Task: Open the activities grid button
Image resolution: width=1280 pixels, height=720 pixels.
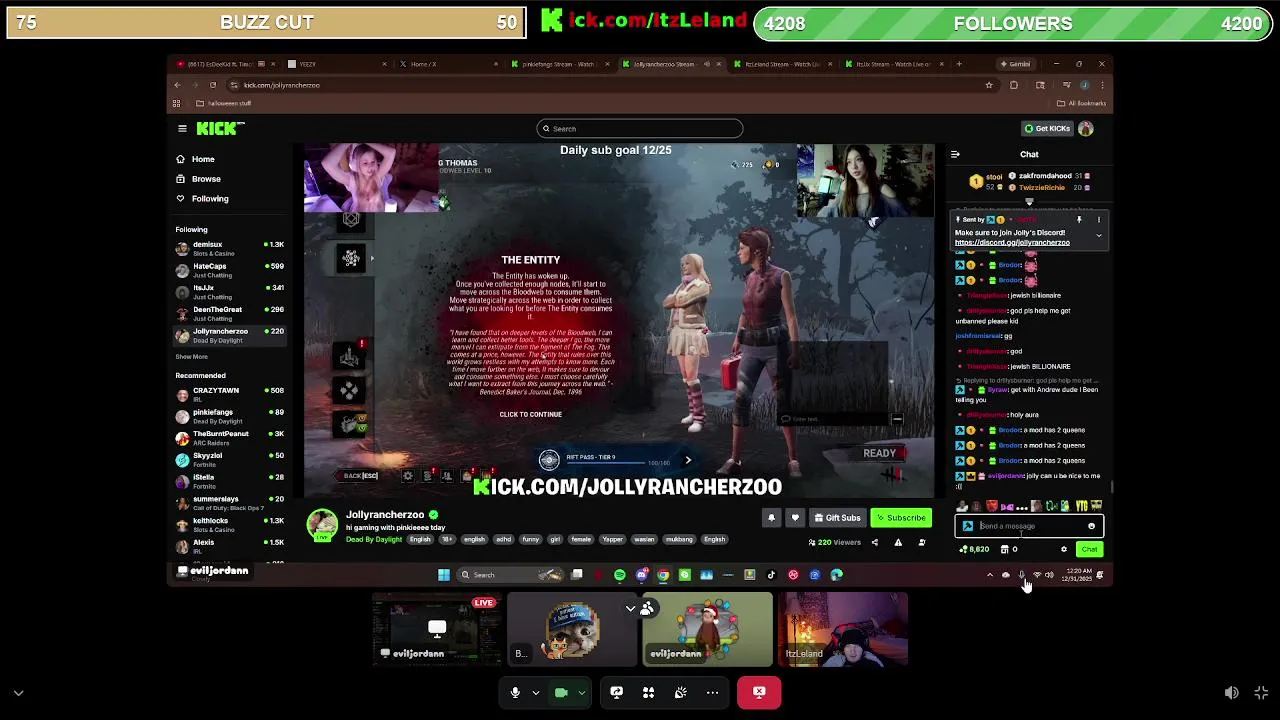Action: point(648,692)
